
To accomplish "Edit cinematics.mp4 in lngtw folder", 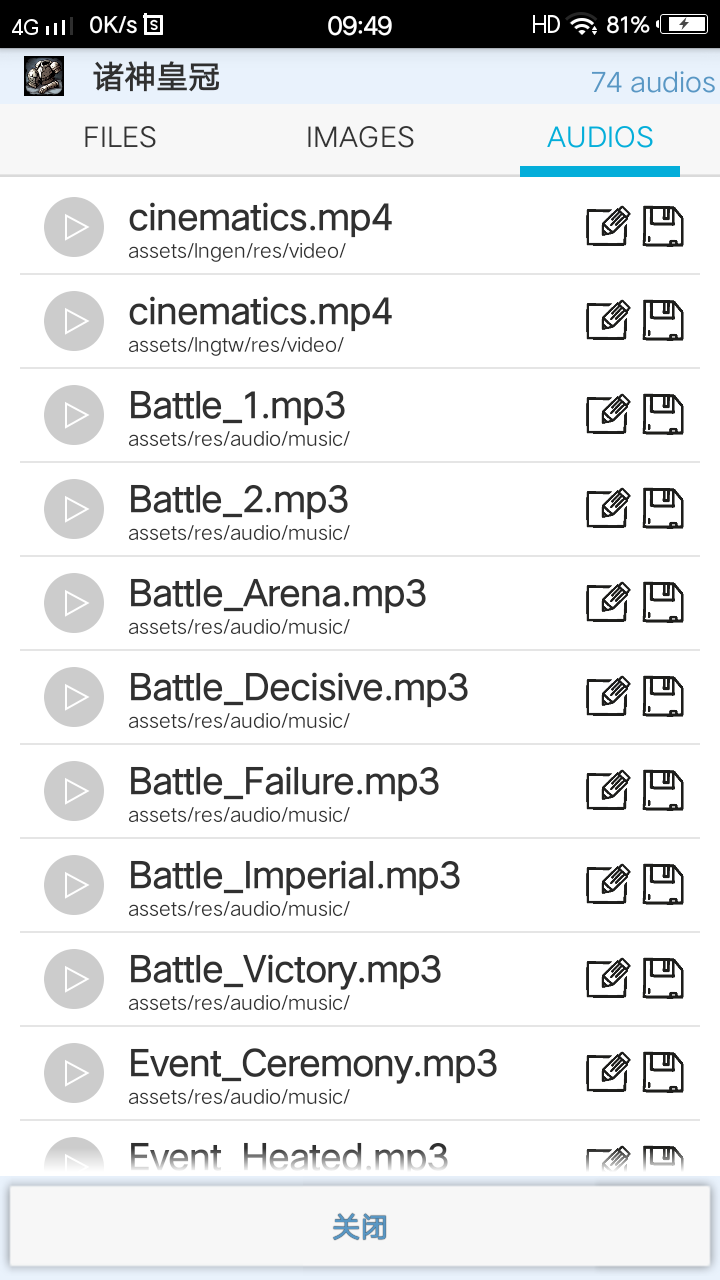I will [x=607, y=321].
